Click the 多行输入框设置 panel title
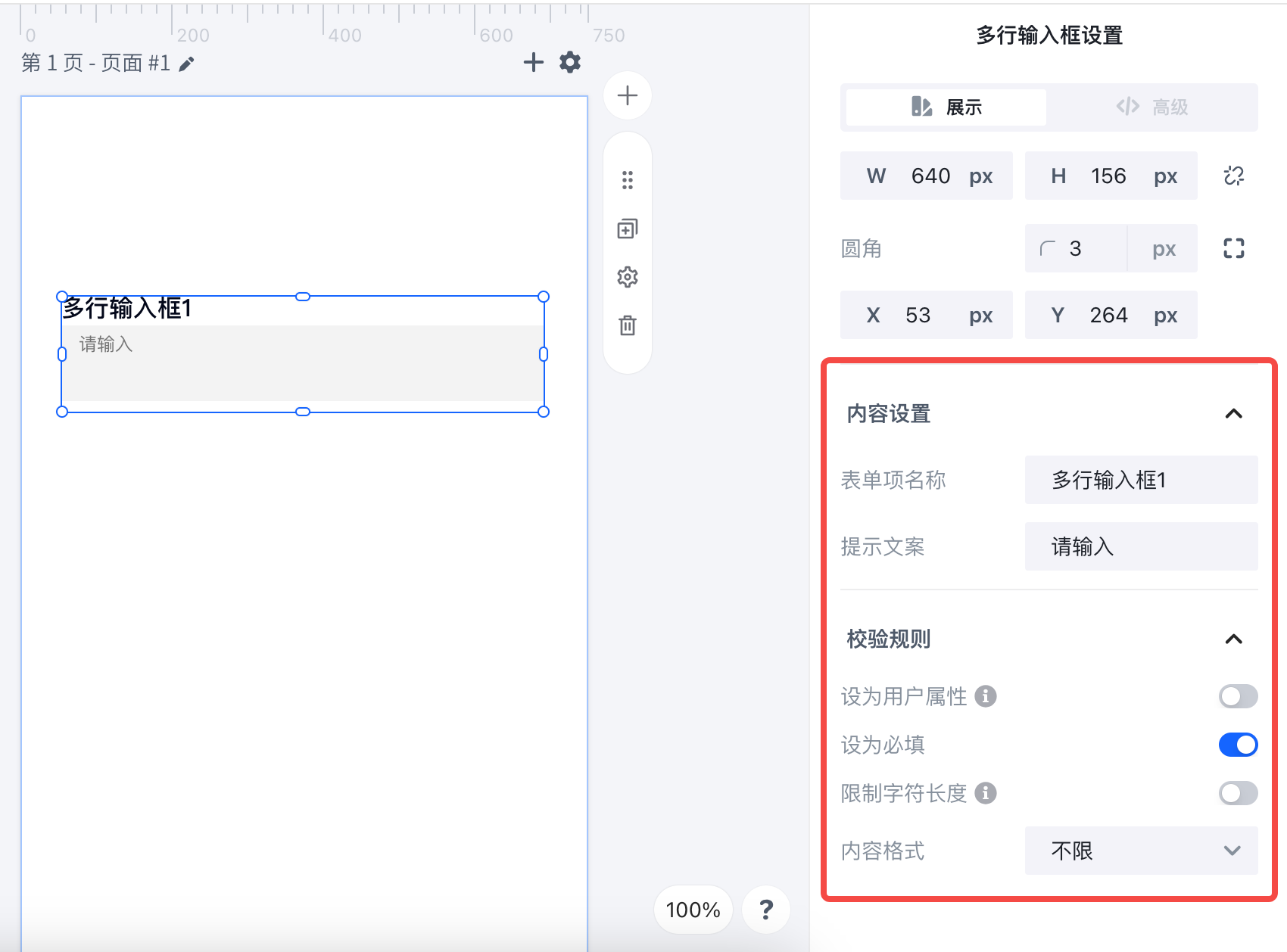Viewport: 1287px width, 952px height. (1049, 36)
